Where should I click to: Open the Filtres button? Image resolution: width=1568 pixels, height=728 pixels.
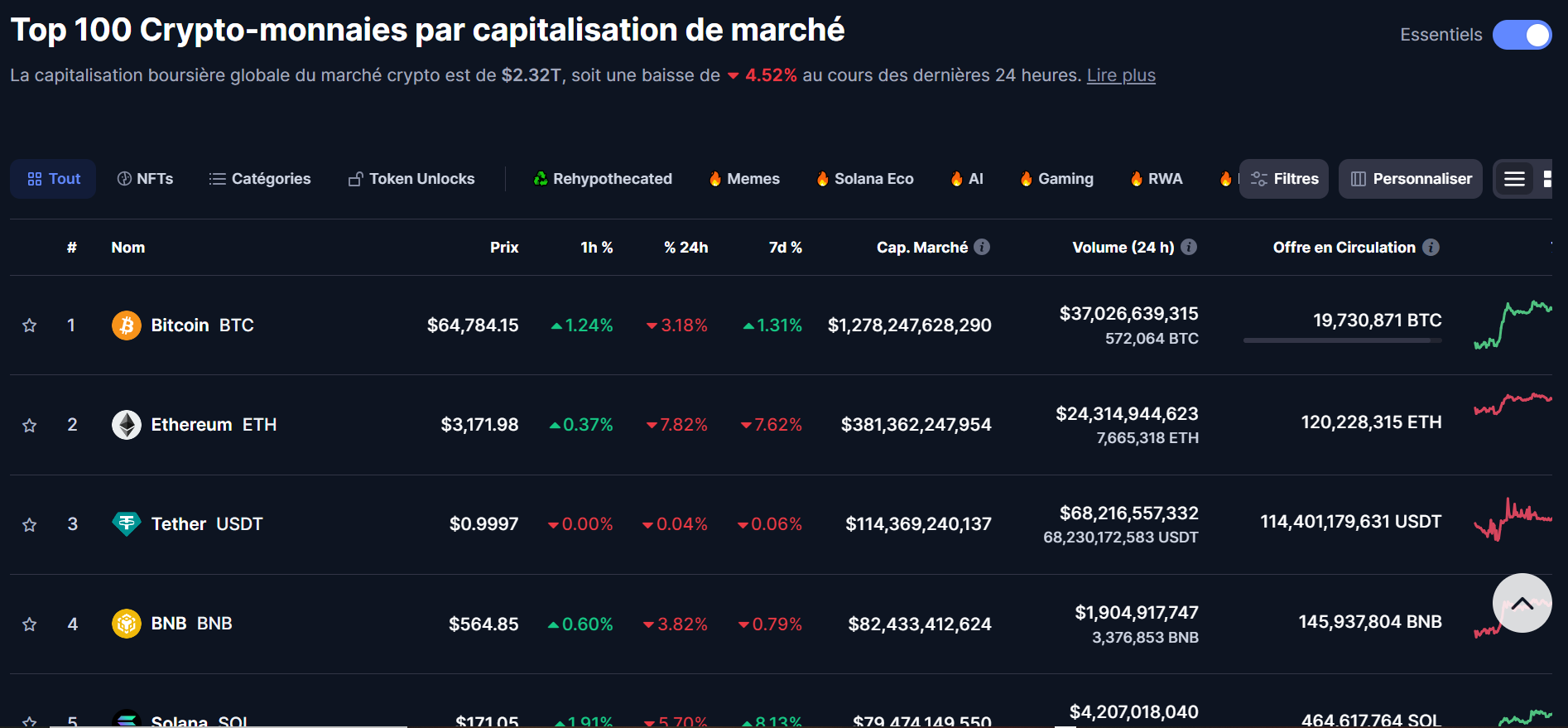1284,179
